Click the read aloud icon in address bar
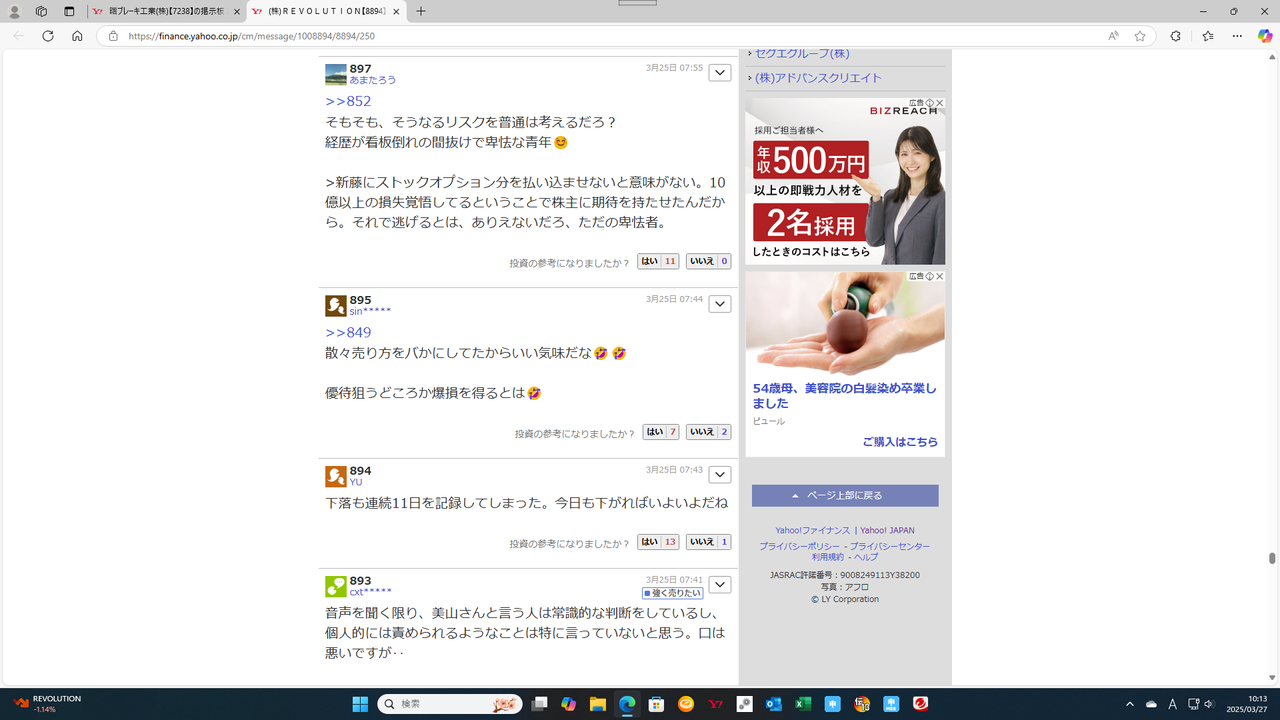This screenshot has width=1280, height=720. click(1113, 36)
